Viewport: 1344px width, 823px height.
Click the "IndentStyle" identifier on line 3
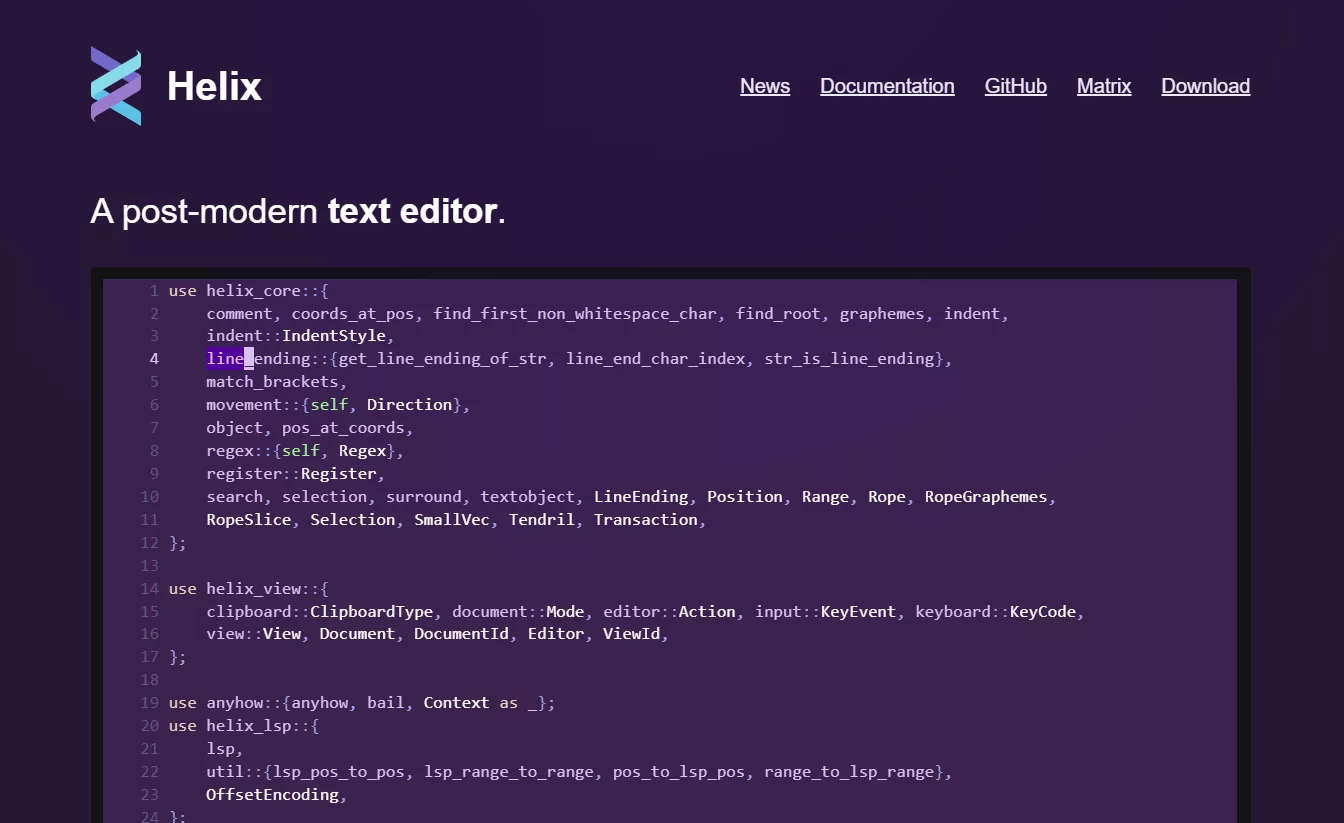click(x=338, y=336)
